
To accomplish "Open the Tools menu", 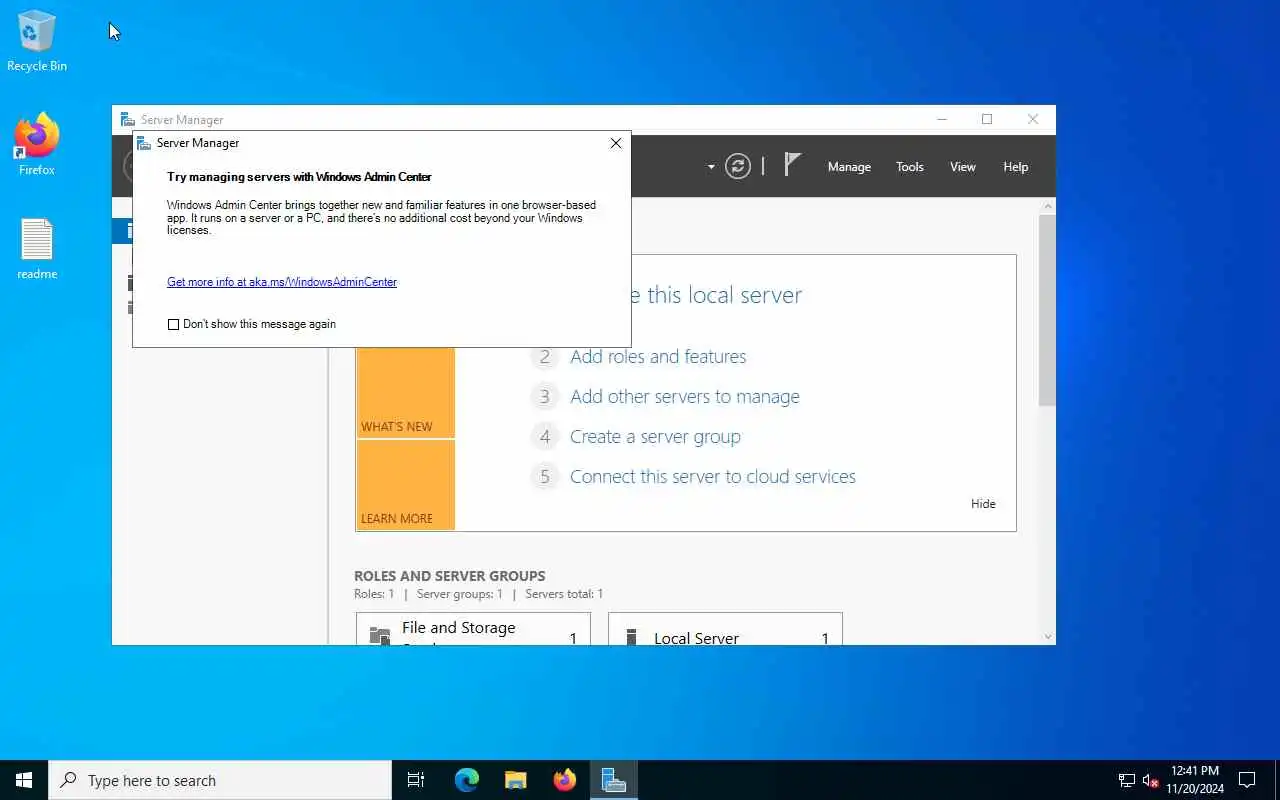I will (910, 167).
